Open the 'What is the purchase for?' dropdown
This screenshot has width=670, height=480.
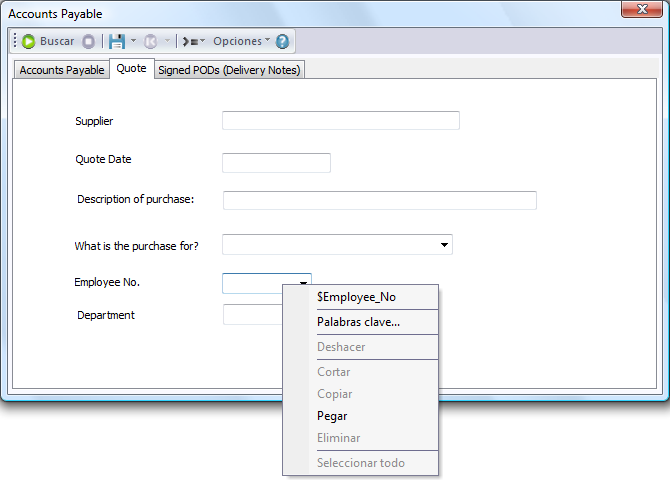coord(443,245)
